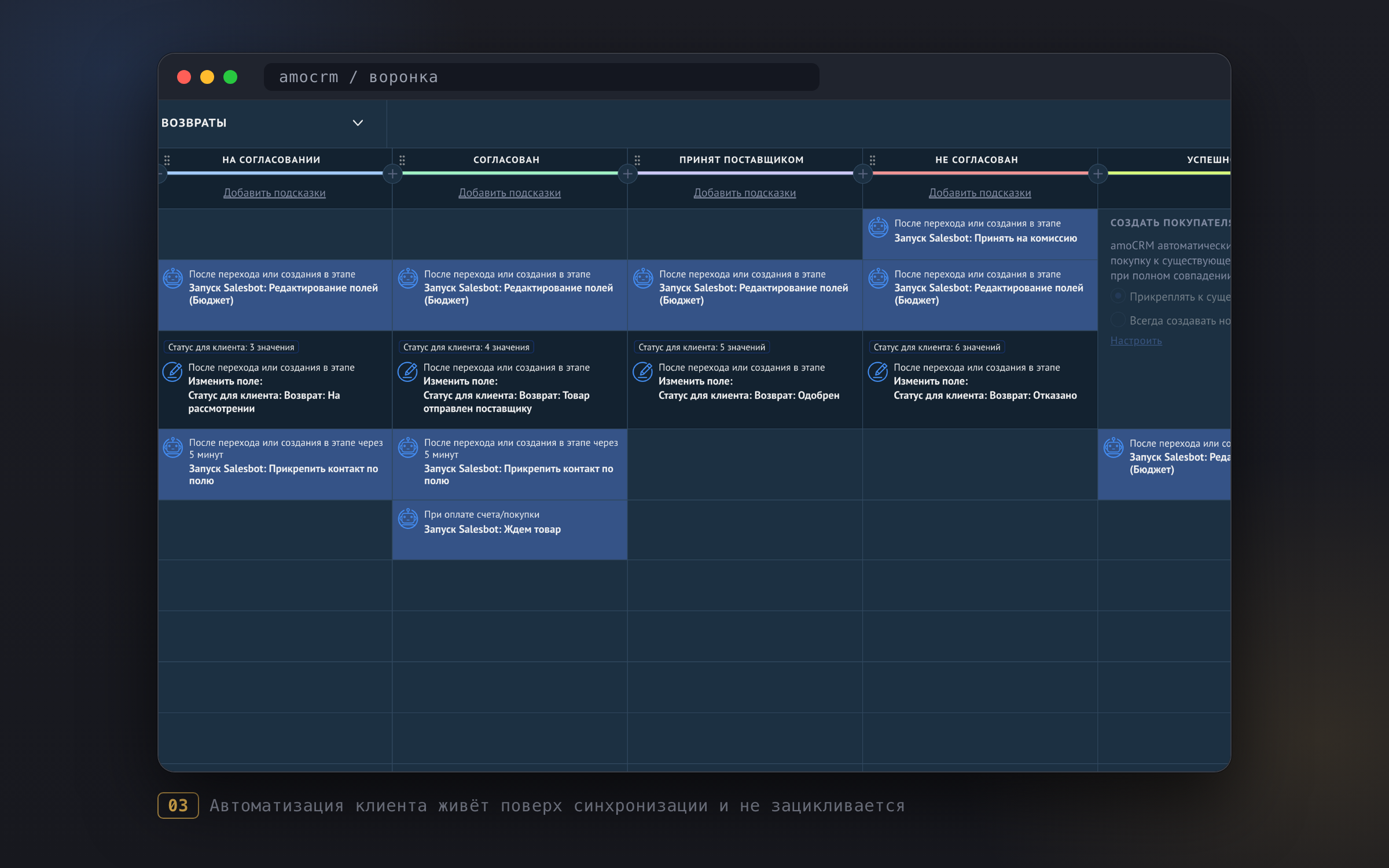Click СОЗДАТЬ ПОКУПАТЕЛЯ section heading

pos(1170,223)
